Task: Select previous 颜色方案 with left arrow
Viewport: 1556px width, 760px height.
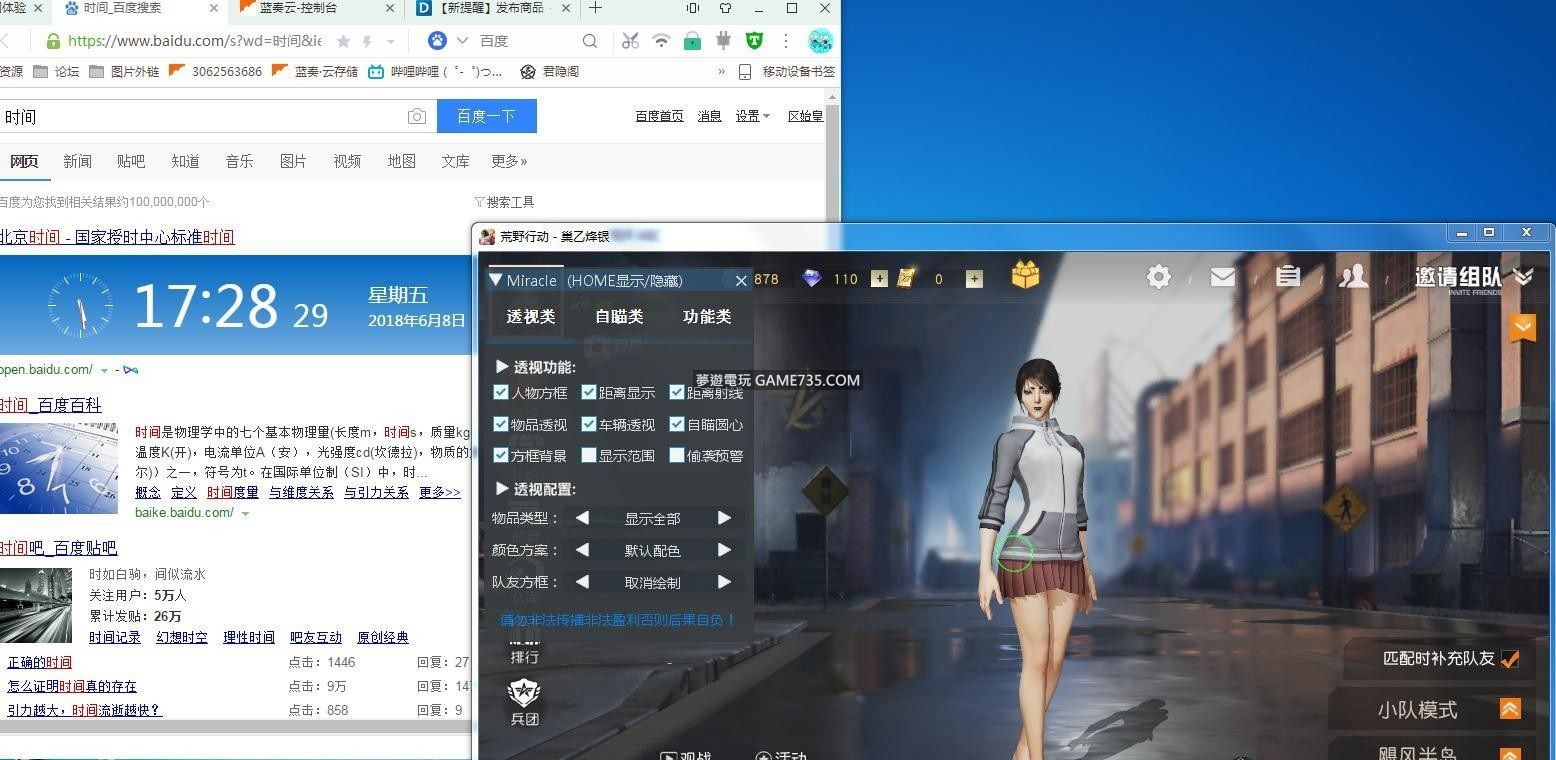Action: (x=582, y=550)
